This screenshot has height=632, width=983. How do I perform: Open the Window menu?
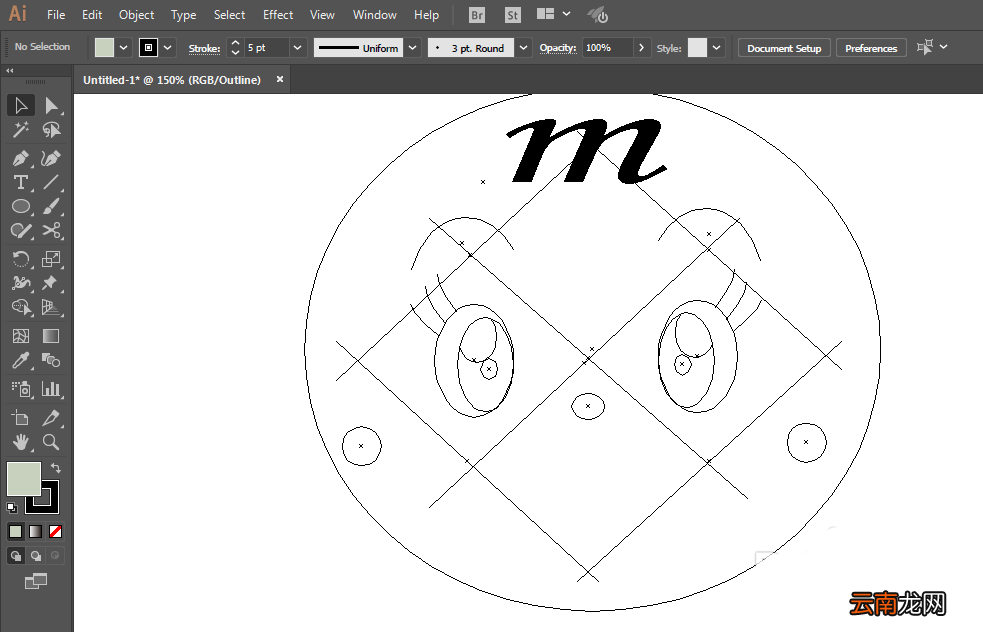pyautogui.click(x=374, y=14)
